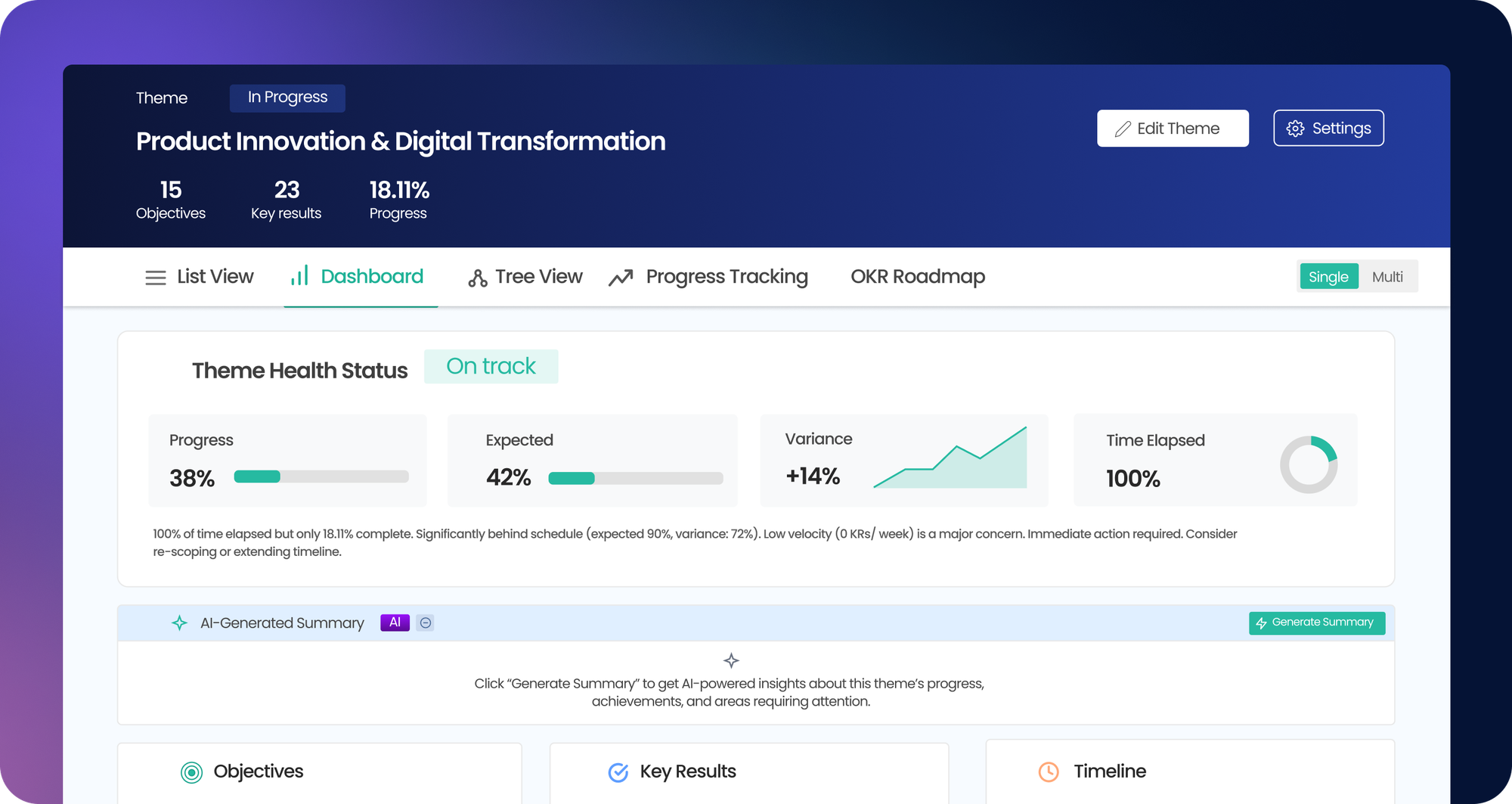Screen dimensions: 1512x804
Task: Click the Generate Summary button
Action: click(1317, 622)
